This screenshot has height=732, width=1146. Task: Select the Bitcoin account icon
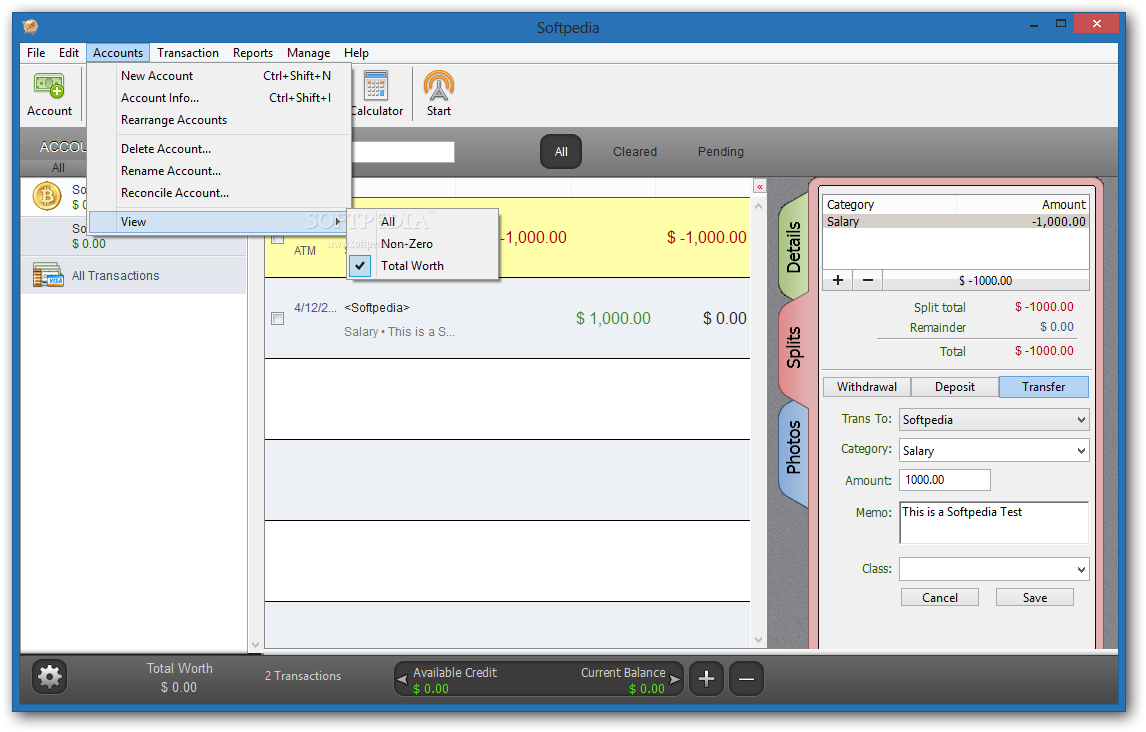click(x=47, y=196)
